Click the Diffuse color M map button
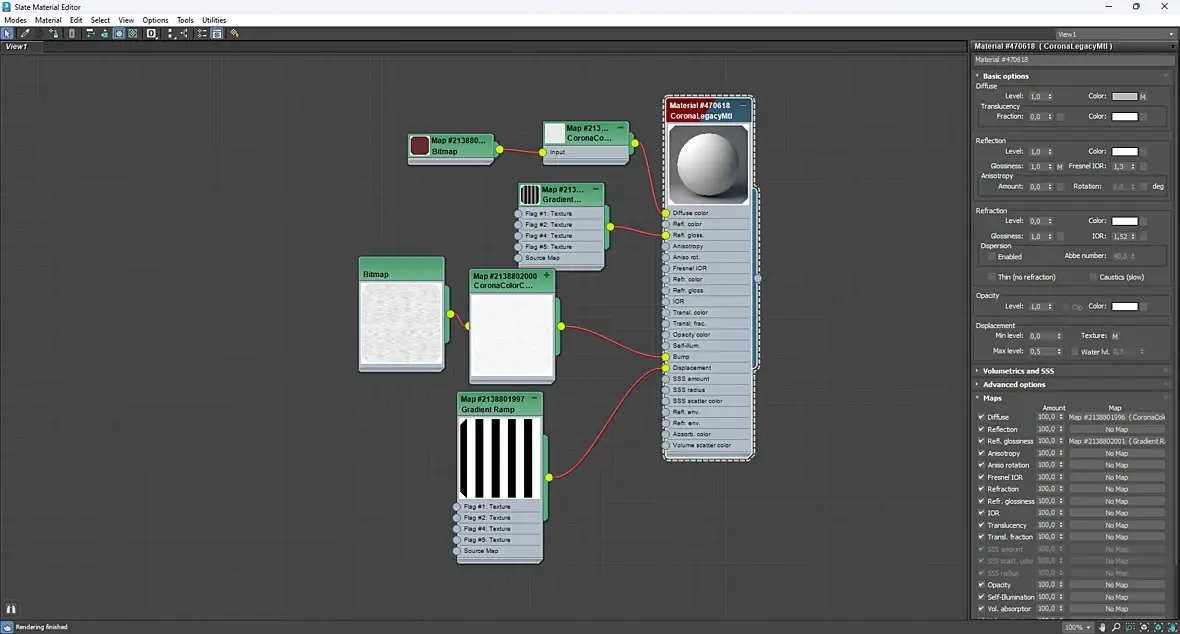The width and height of the screenshot is (1180, 634). (x=1142, y=96)
